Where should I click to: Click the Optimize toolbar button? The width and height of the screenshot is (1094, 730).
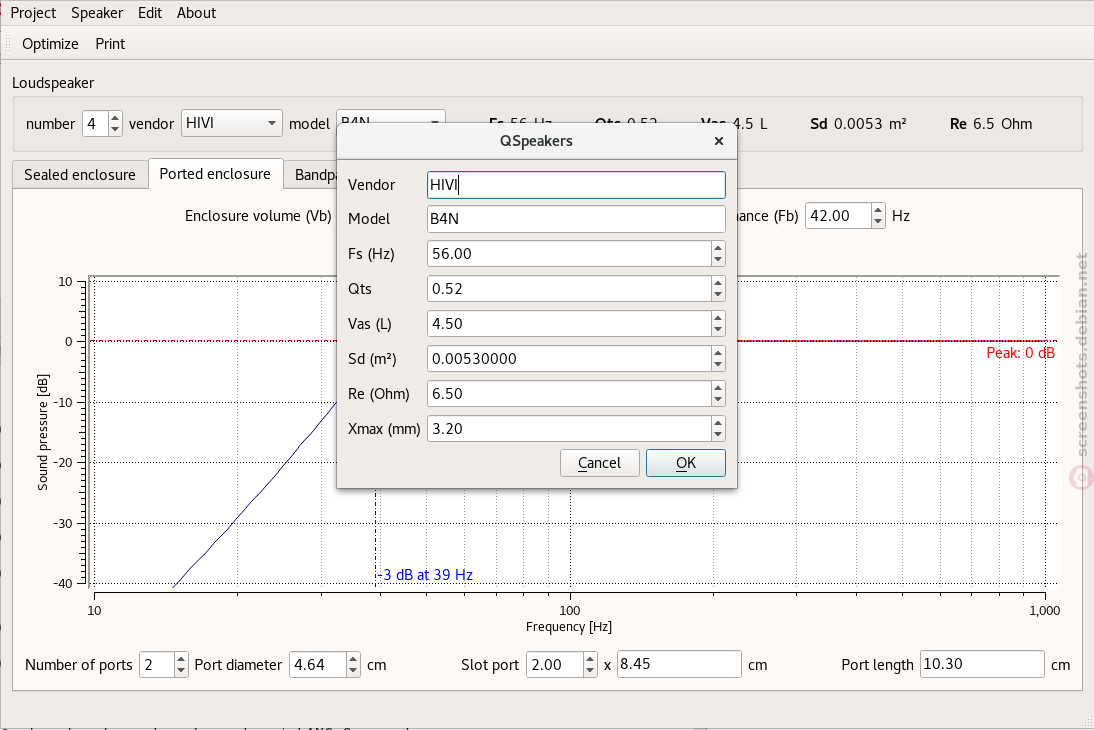click(x=50, y=43)
